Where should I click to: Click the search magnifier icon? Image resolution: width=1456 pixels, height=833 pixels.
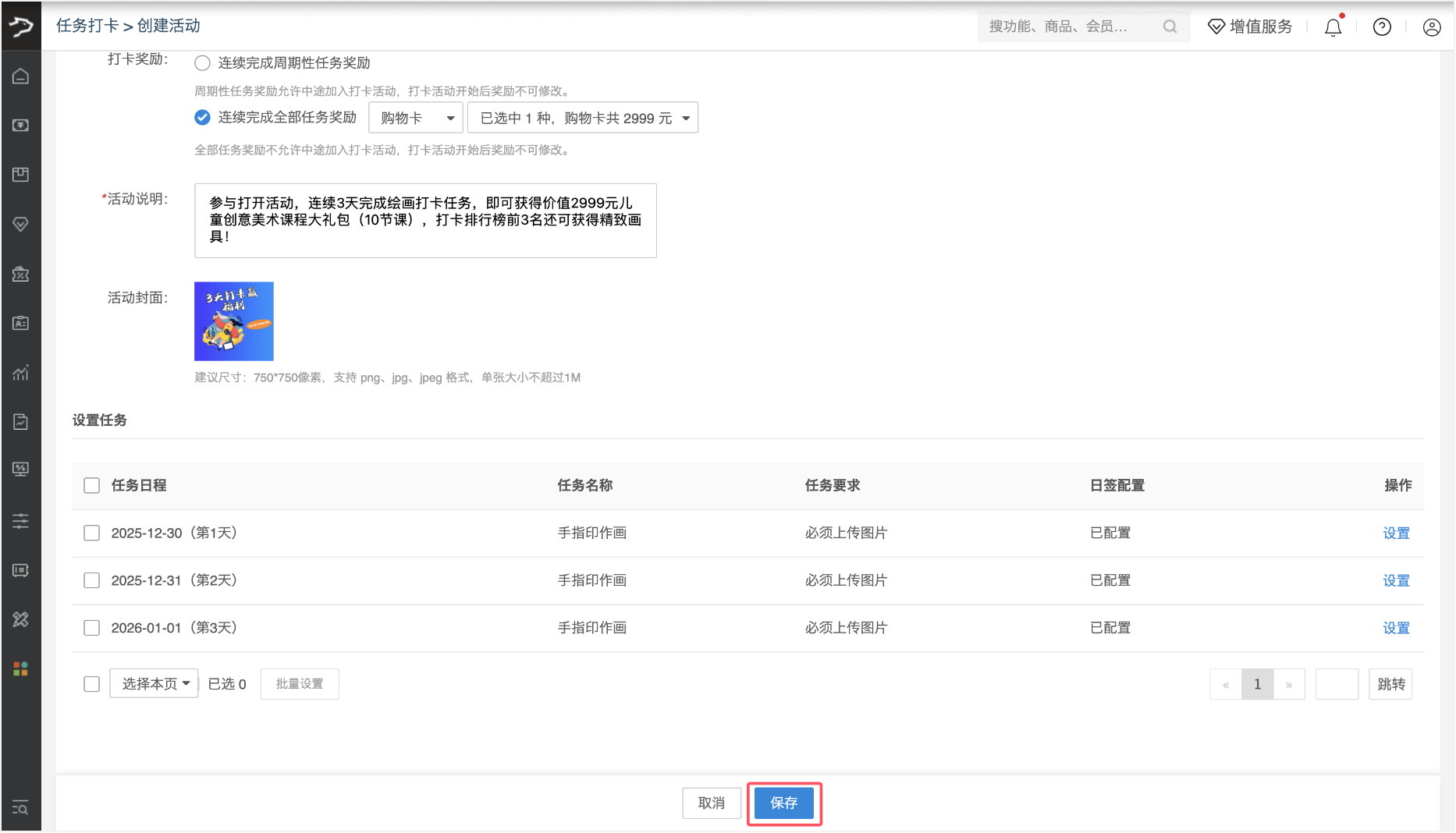1170,27
